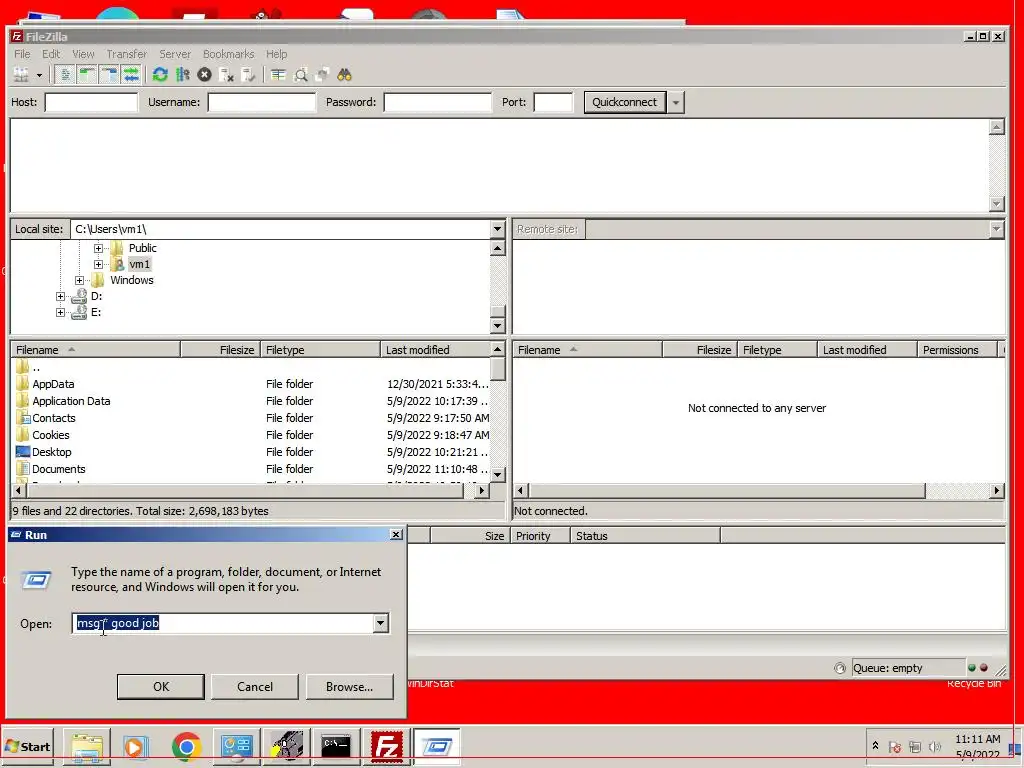Open the Site Manager dropdown arrow
Image resolution: width=1024 pixels, height=768 pixels.
click(x=39, y=75)
